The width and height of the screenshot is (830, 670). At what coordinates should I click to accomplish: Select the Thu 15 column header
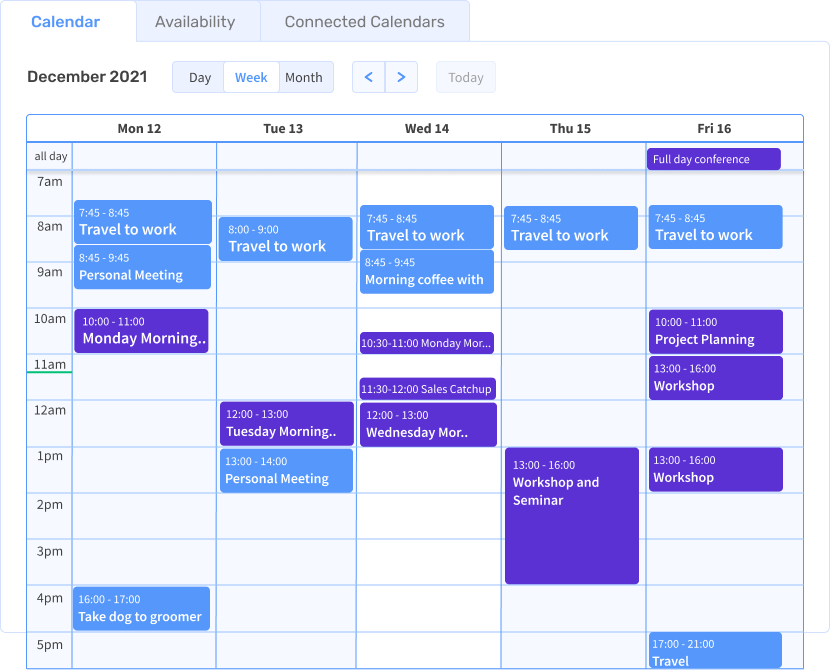[x=570, y=129]
